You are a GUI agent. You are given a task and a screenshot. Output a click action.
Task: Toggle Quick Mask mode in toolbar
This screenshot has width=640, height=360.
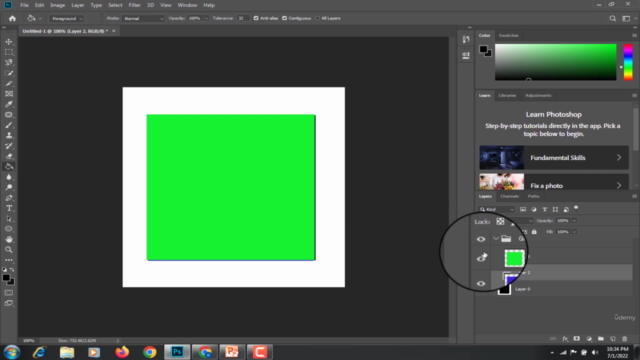tap(9, 293)
